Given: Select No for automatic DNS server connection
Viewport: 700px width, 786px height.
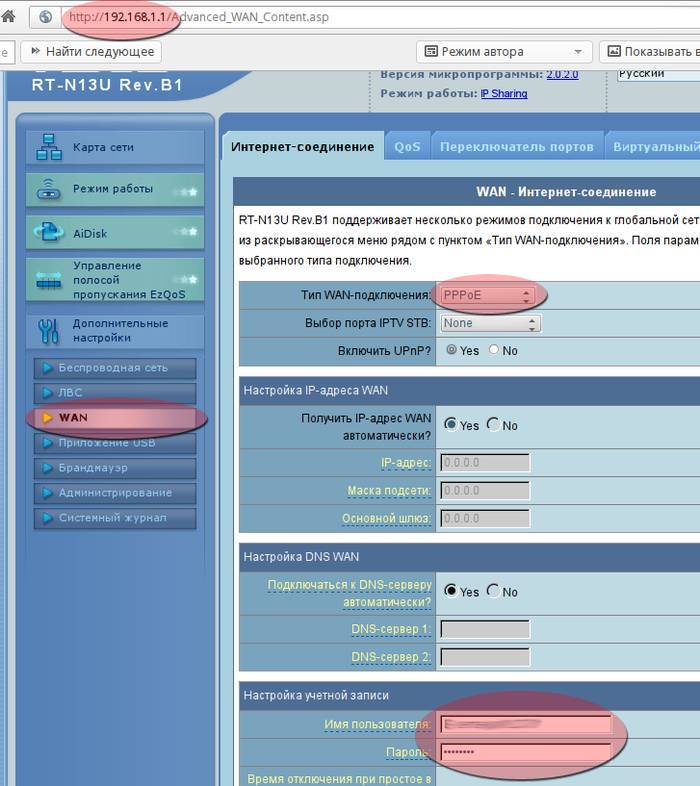Looking at the screenshot, I should click(x=493, y=591).
